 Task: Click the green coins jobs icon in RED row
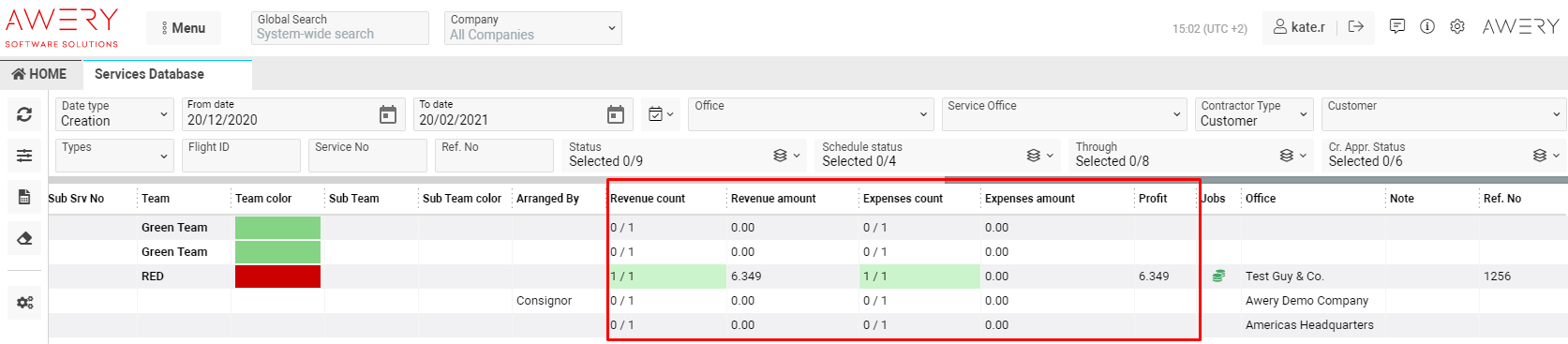(x=1218, y=276)
